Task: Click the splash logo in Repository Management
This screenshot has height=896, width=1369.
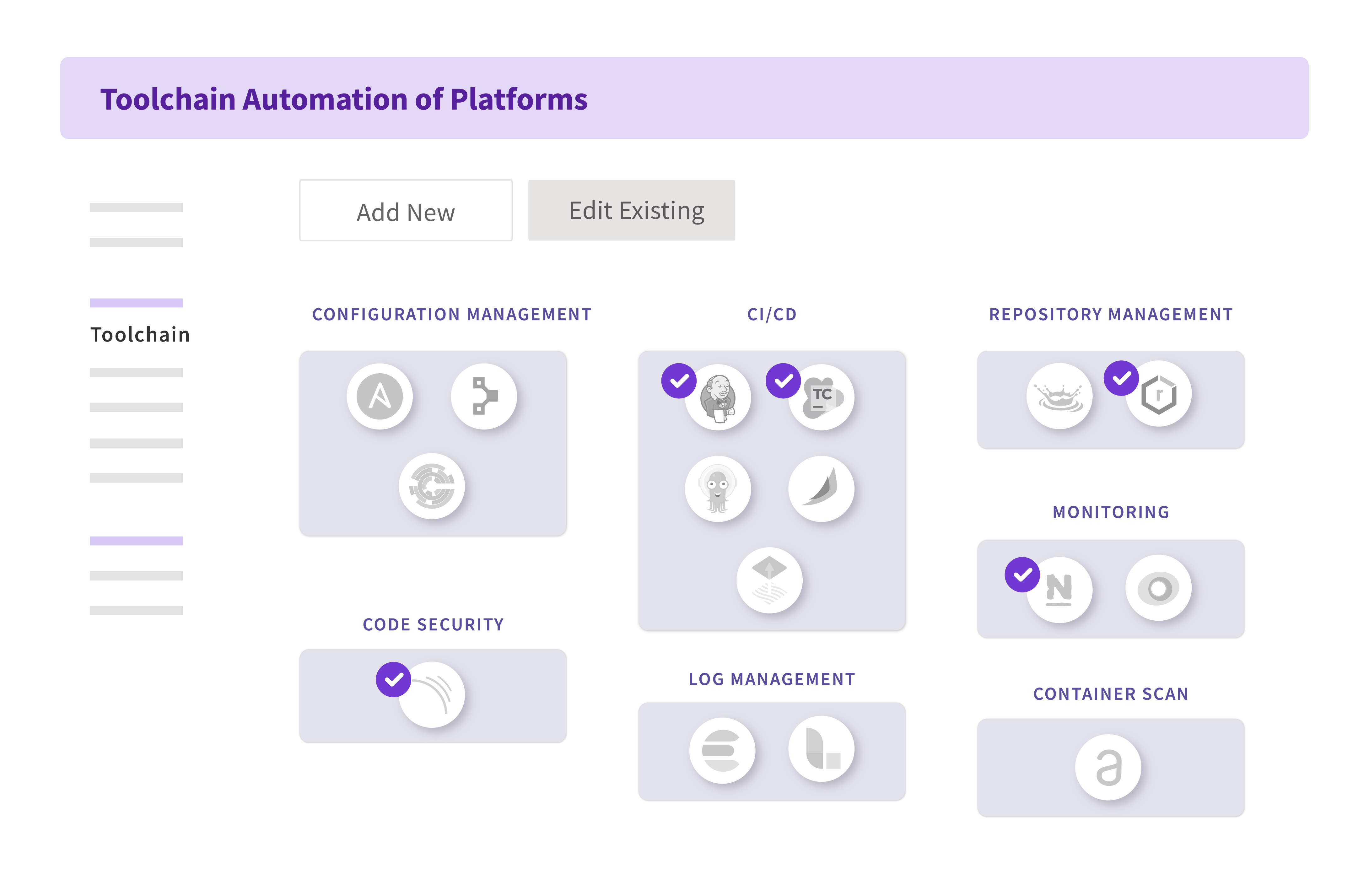Action: (x=1059, y=396)
